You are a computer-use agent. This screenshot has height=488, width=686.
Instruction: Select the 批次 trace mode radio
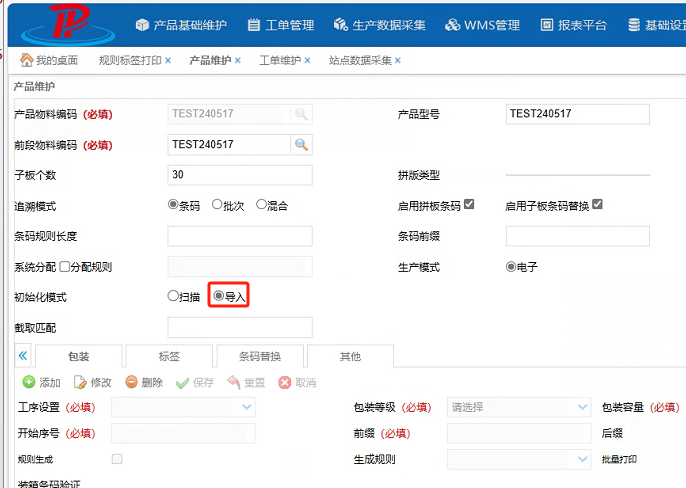217,205
